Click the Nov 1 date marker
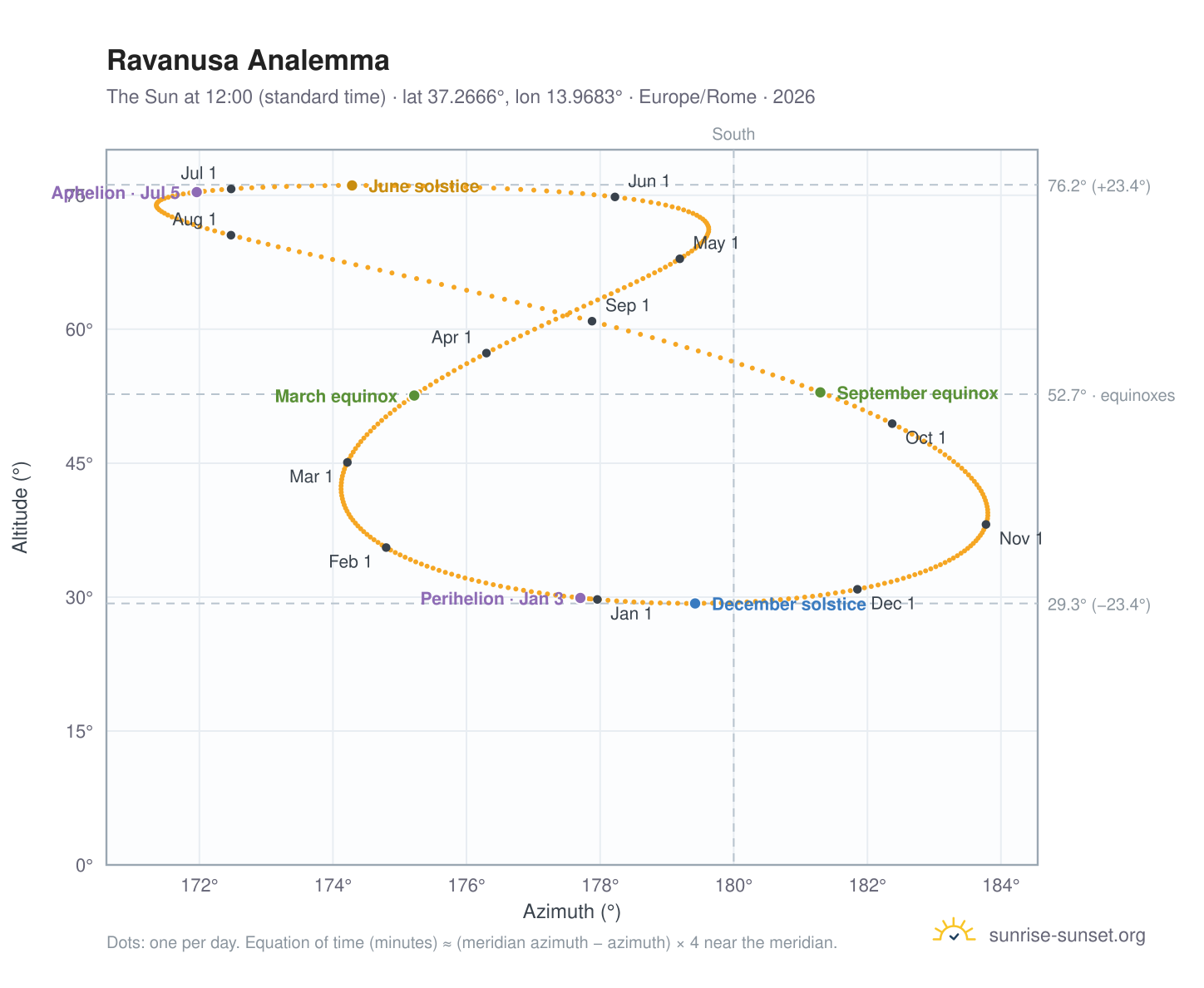The width and height of the screenshot is (1204, 988). click(985, 524)
